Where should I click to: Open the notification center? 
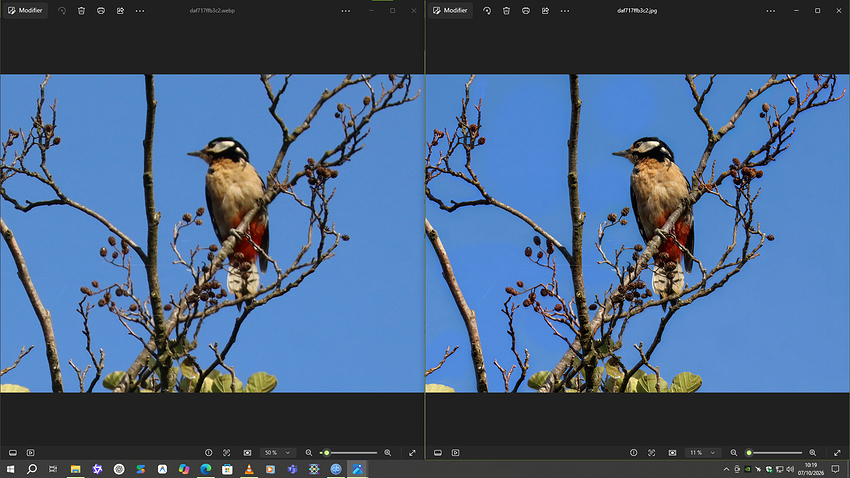point(835,469)
